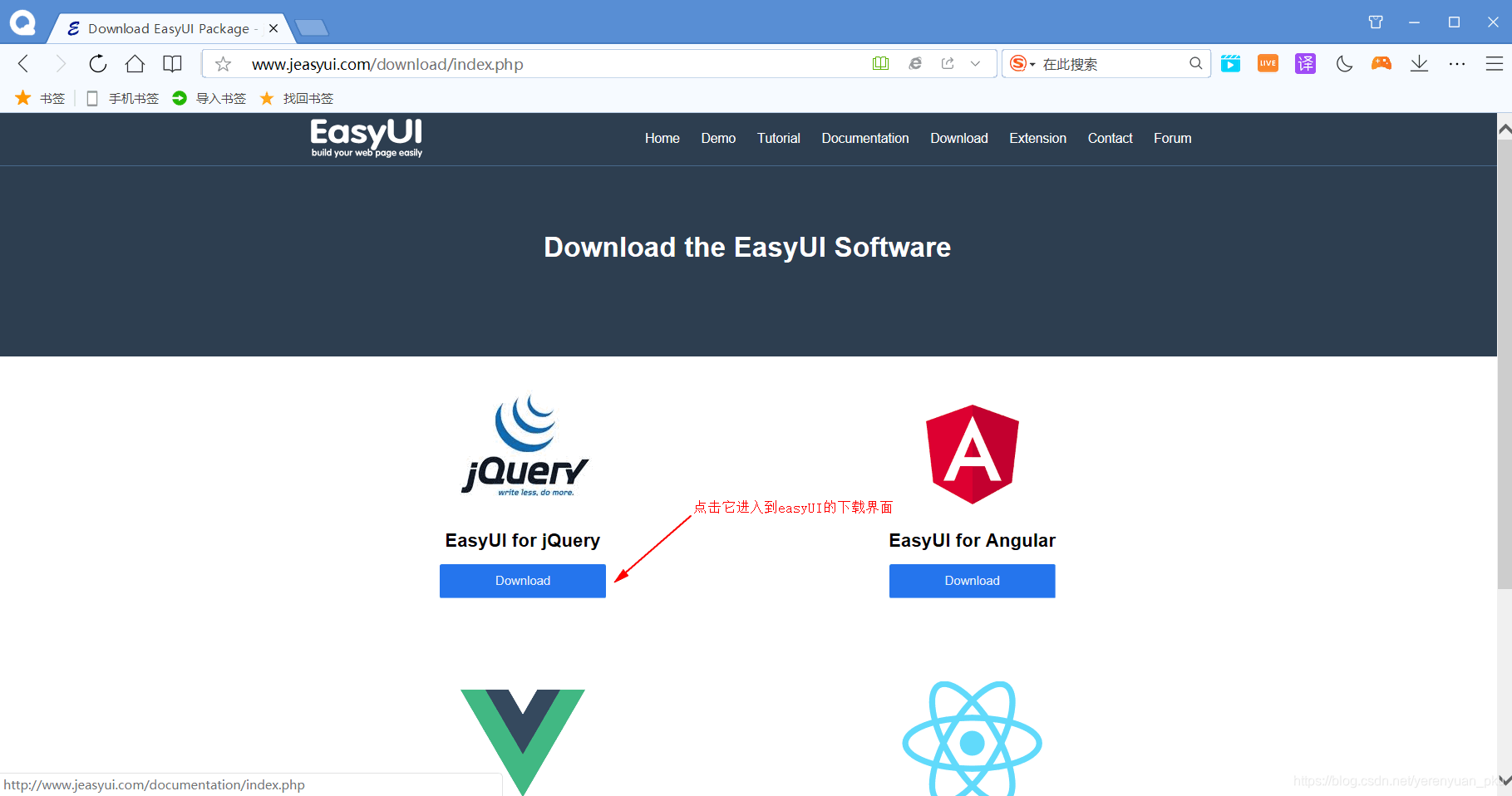The image size is (1512, 796).
Task: Reload the page with refresh icon
Action: pyautogui.click(x=98, y=64)
